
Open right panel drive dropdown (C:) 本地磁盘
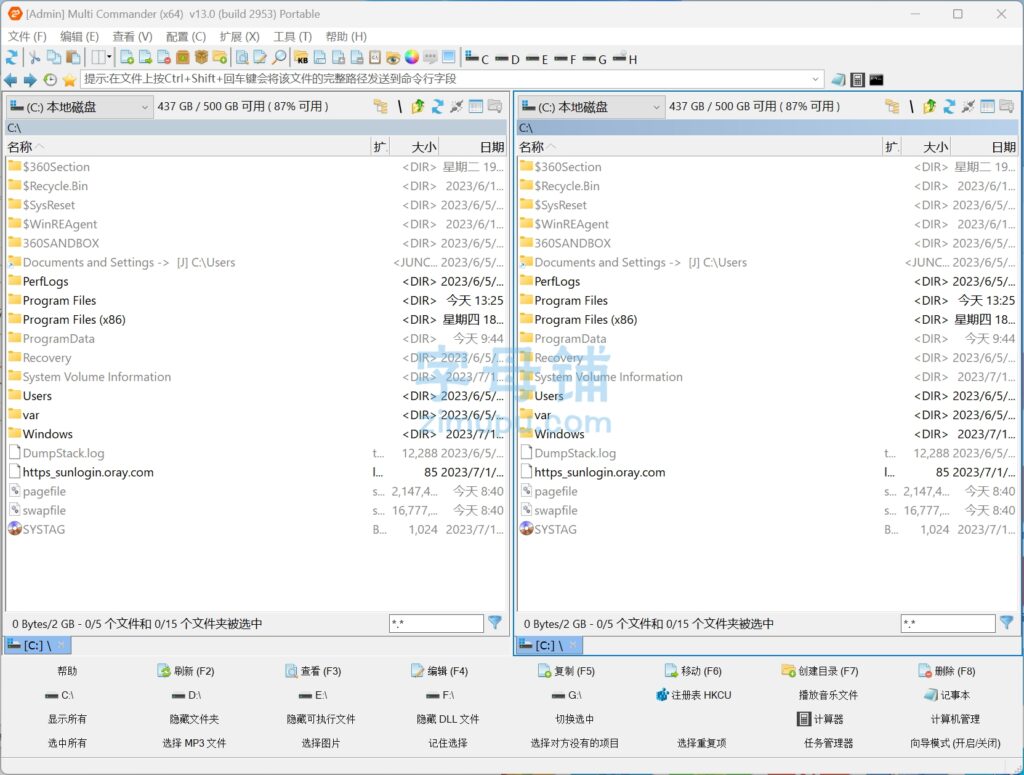pos(591,106)
